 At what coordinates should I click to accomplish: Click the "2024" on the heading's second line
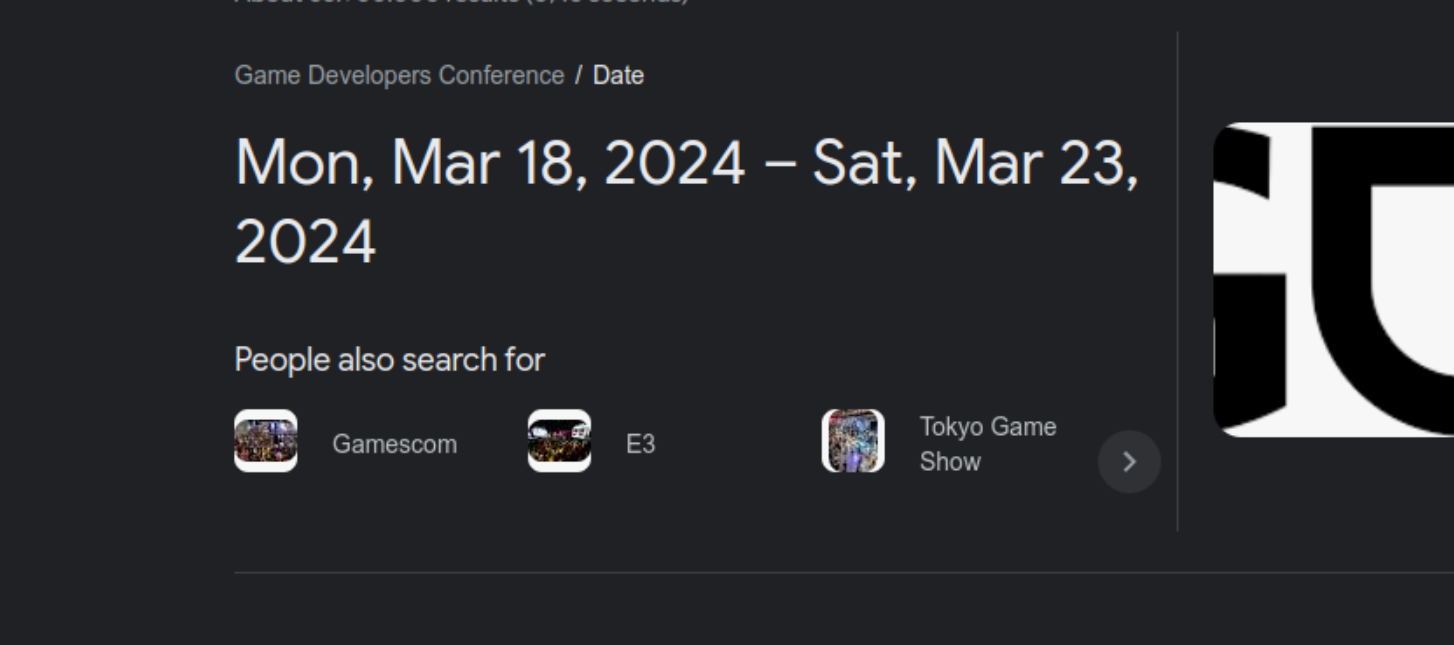pos(305,241)
